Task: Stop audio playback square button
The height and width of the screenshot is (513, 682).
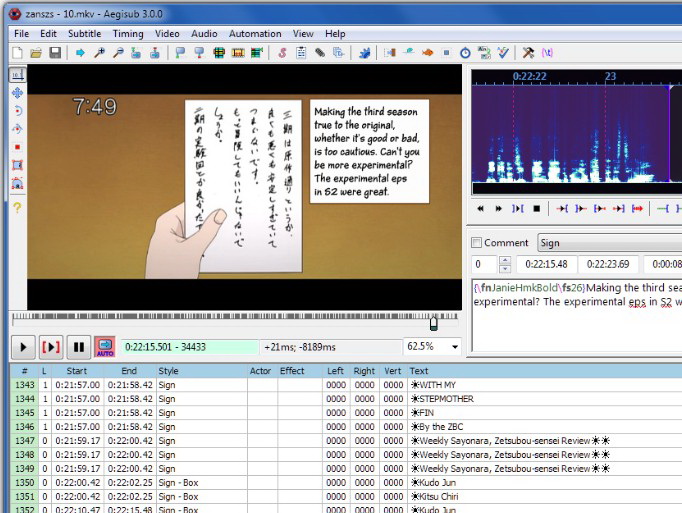Action: pos(537,209)
